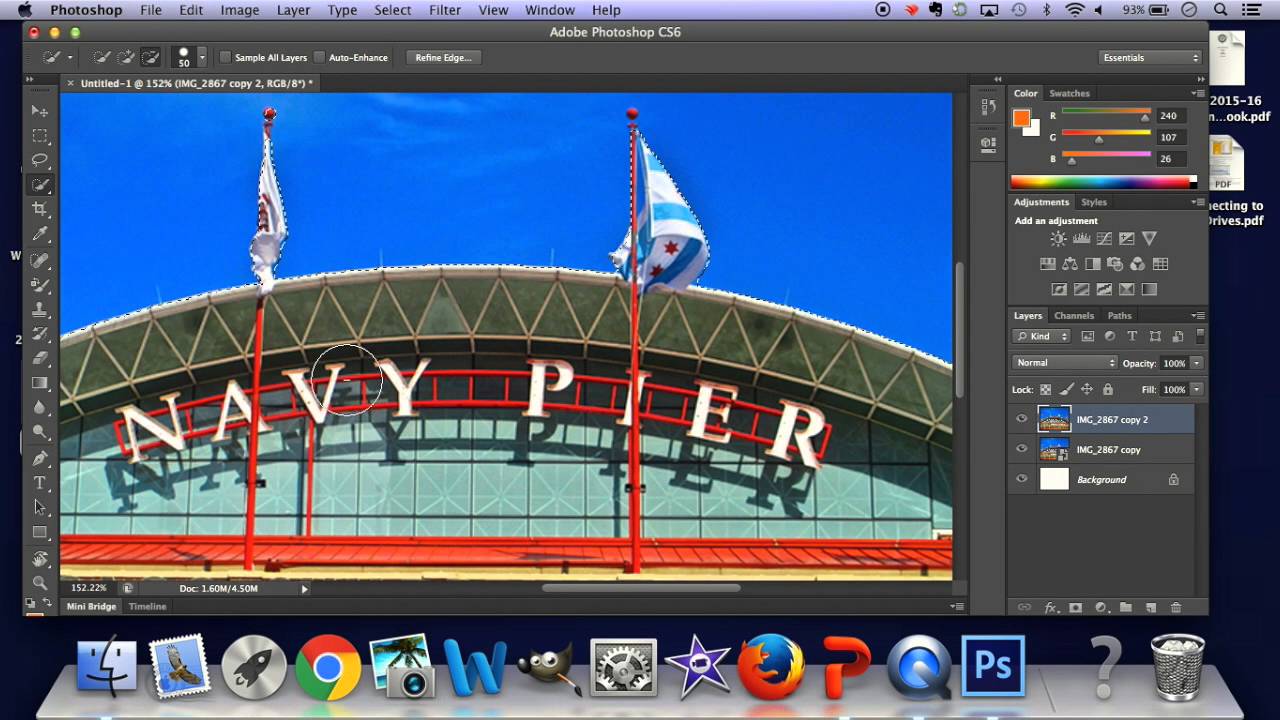The image size is (1280, 720).
Task: Open the Image menu
Action: [x=240, y=10]
